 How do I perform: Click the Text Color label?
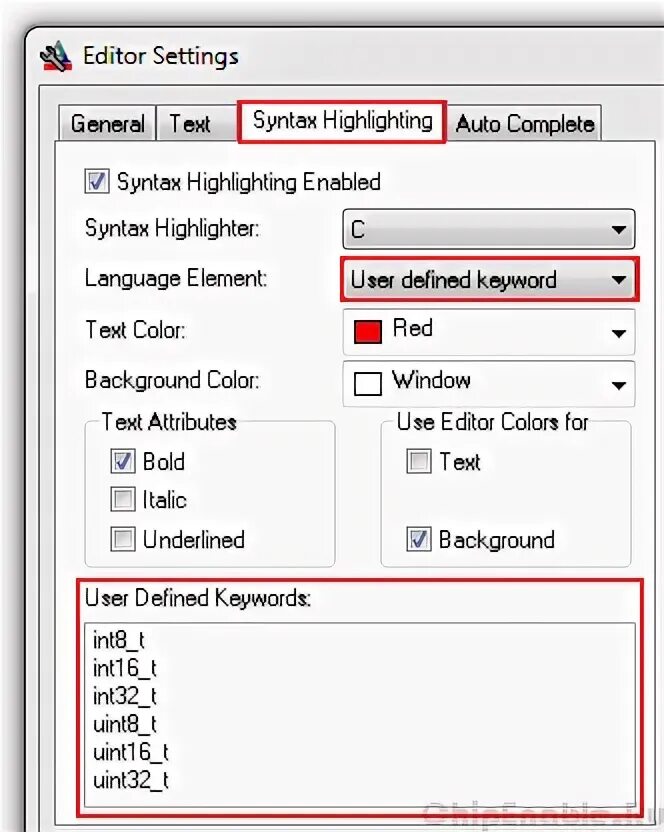(135, 330)
